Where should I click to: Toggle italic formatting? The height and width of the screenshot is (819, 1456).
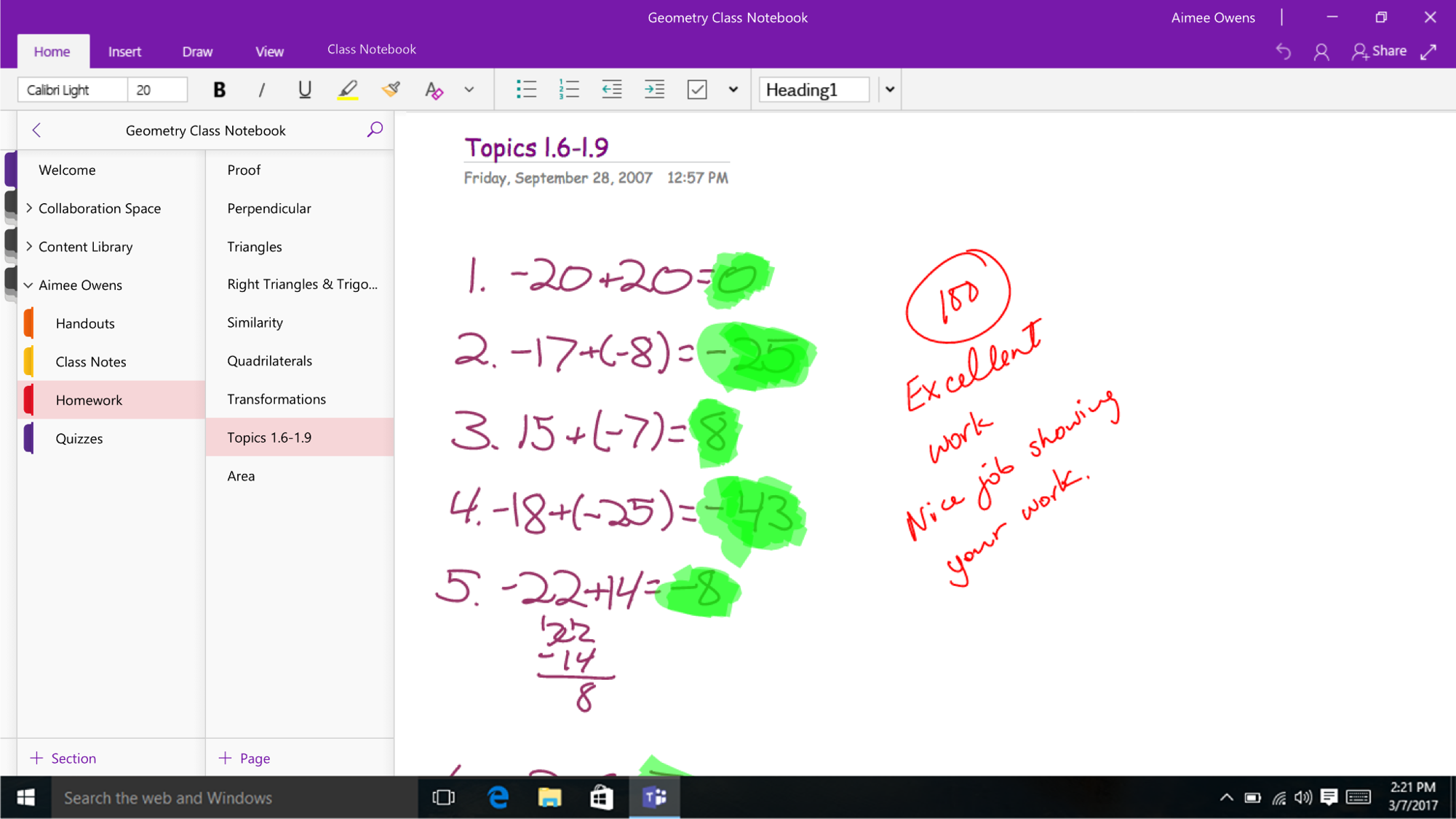261,90
